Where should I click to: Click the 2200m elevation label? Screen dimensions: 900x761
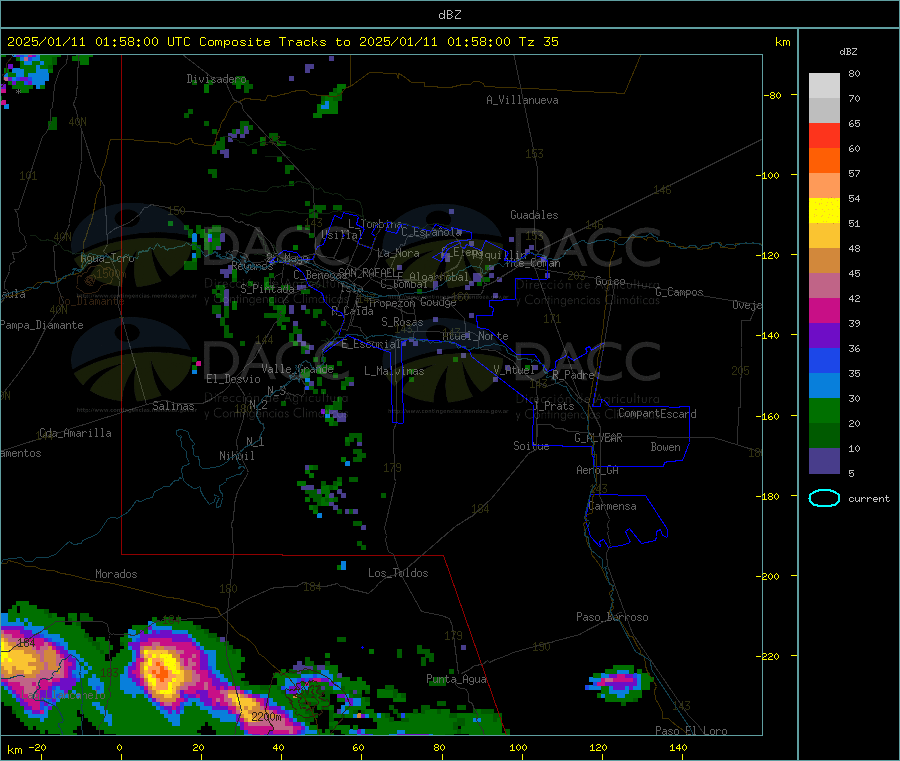click(x=266, y=717)
